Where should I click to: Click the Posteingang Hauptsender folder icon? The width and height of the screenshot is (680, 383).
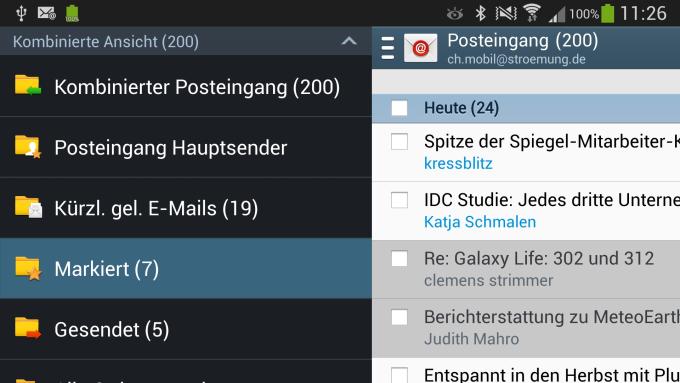point(28,146)
